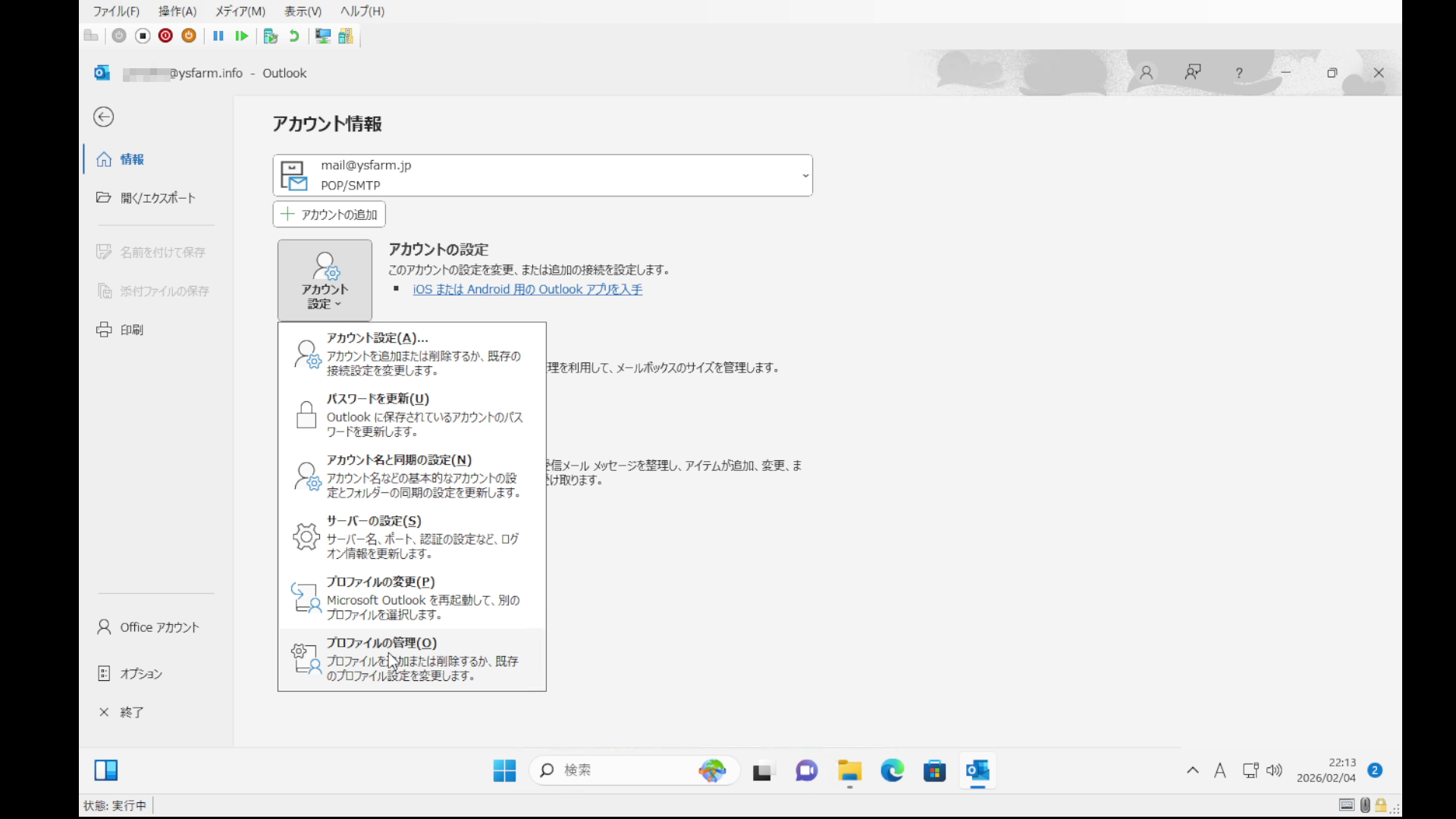Click the Hyper-V checkpoint icon

point(270,36)
